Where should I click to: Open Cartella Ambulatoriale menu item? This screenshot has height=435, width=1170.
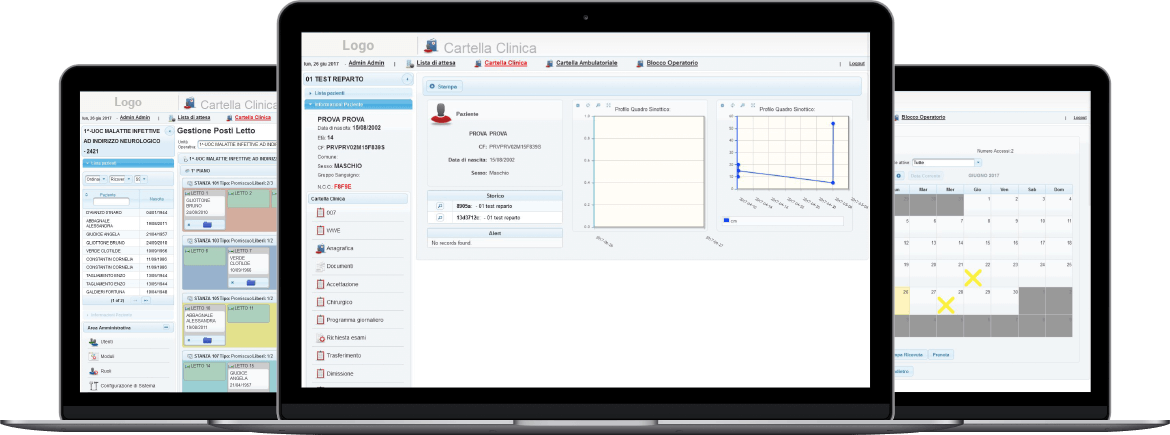(586, 63)
